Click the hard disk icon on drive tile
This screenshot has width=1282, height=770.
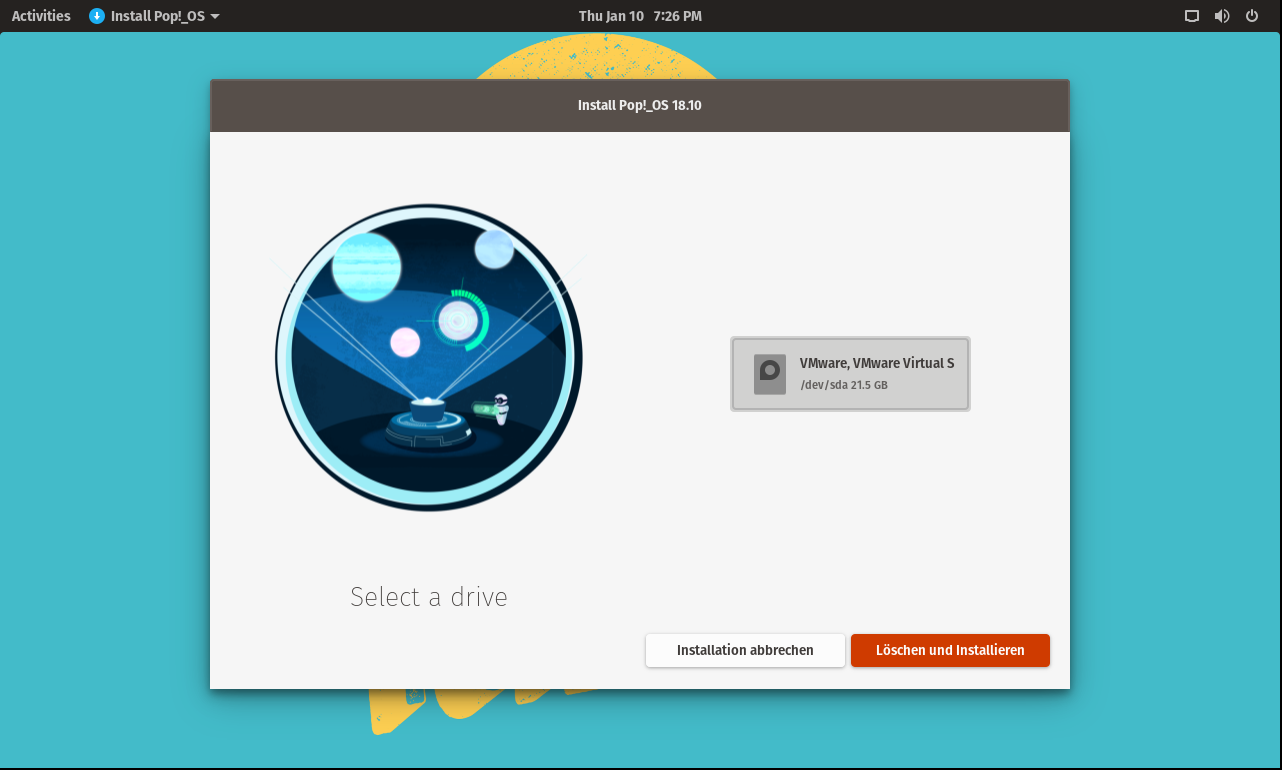coord(769,374)
